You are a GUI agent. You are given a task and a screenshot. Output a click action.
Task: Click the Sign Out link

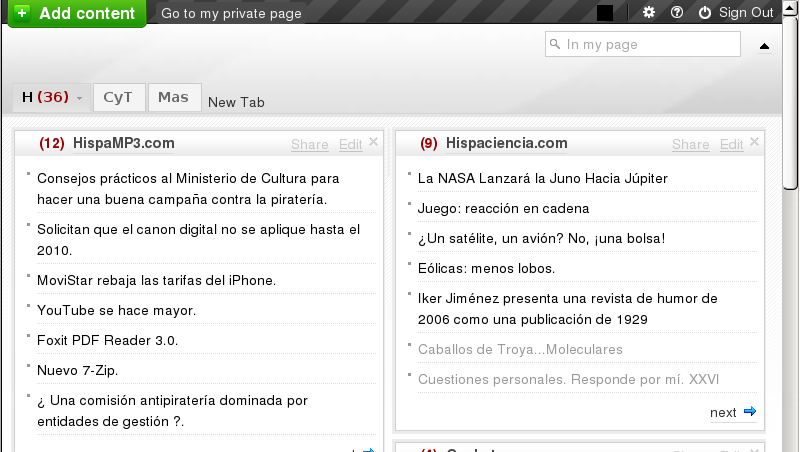point(746,12)
